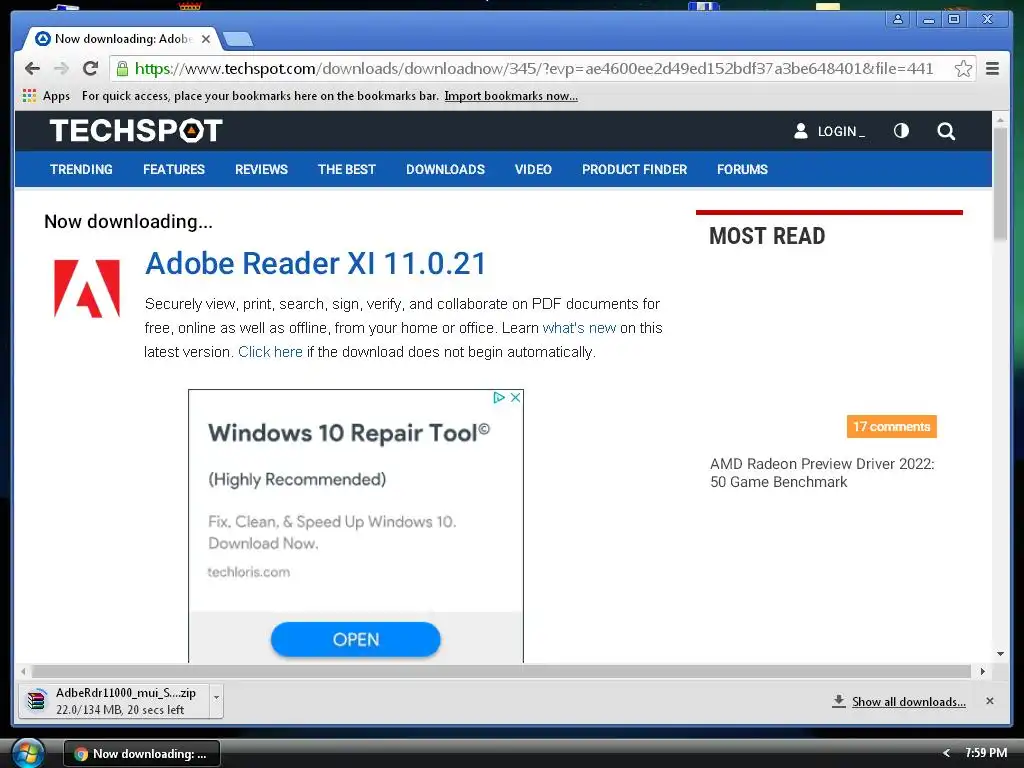Click the TechSpot logo
This screenshot has height=768, width=1024.
(136, 131)
